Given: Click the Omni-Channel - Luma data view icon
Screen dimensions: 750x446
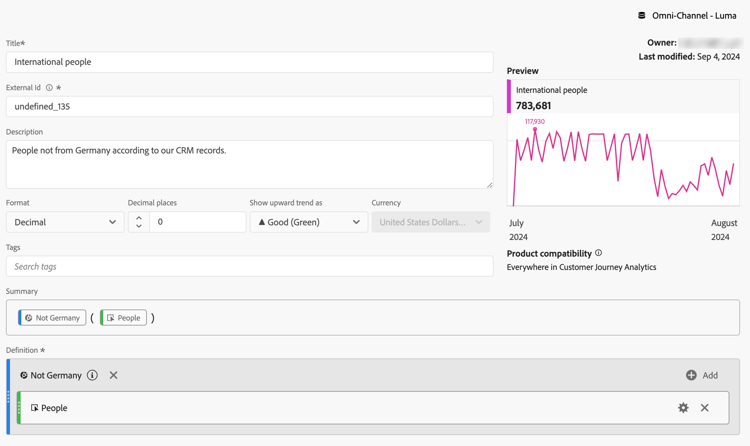Looking at the screenshot, I should pos(642,16).
